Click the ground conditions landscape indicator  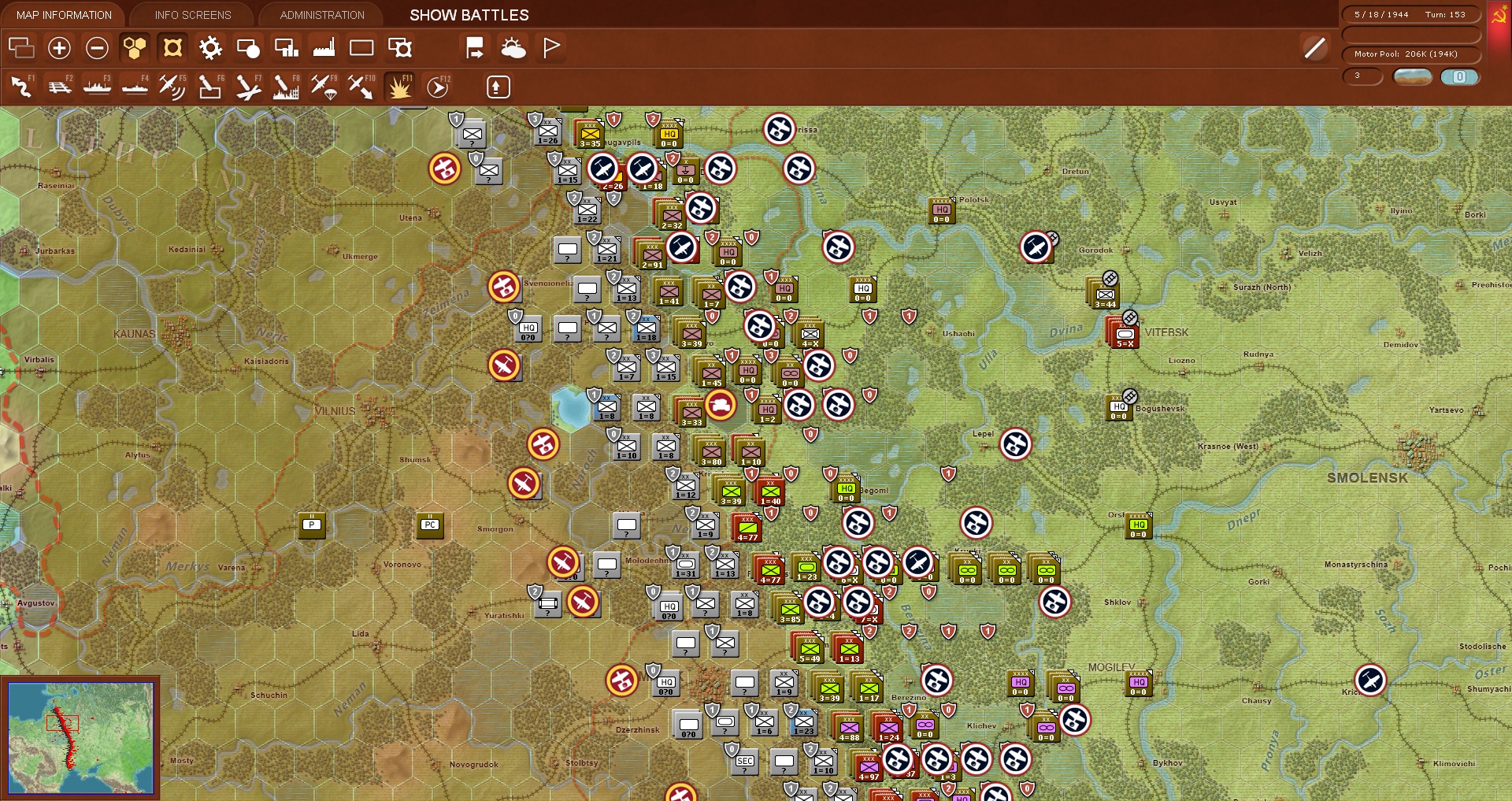click(1412, 76)
